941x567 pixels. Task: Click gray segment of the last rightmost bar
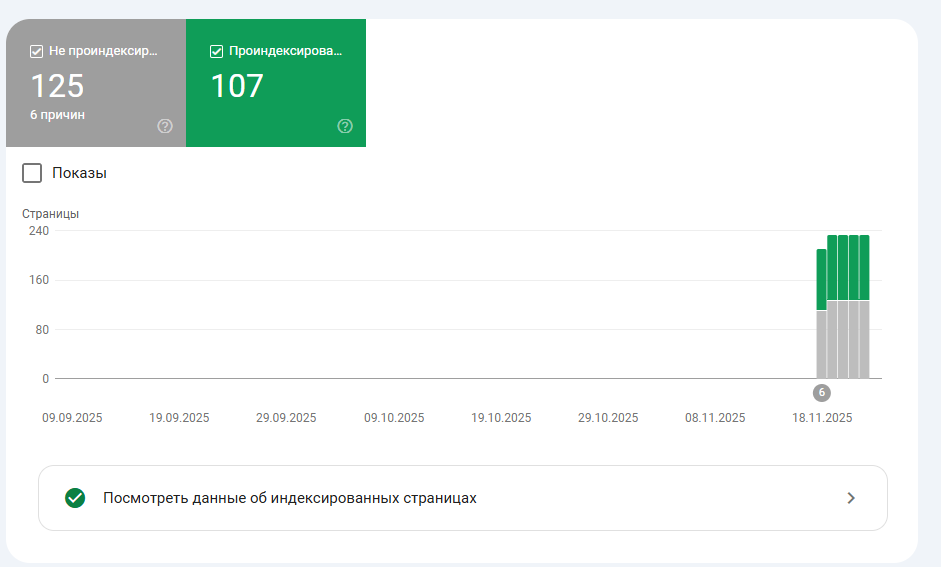coord(865,339)
